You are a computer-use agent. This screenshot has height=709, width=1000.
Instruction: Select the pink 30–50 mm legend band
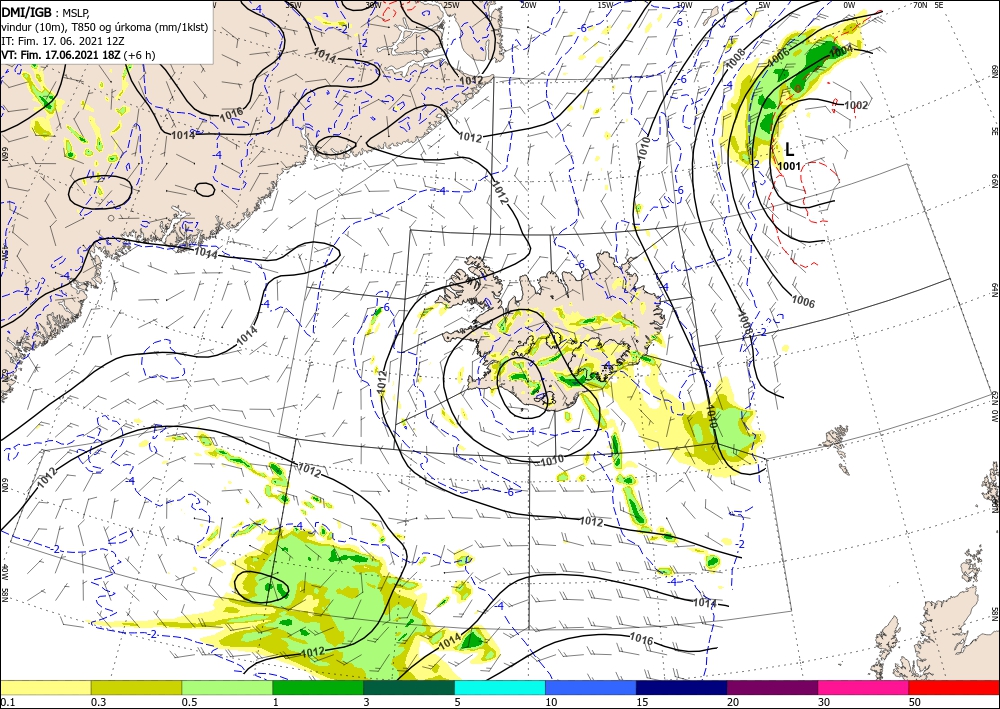click(864, 687)
